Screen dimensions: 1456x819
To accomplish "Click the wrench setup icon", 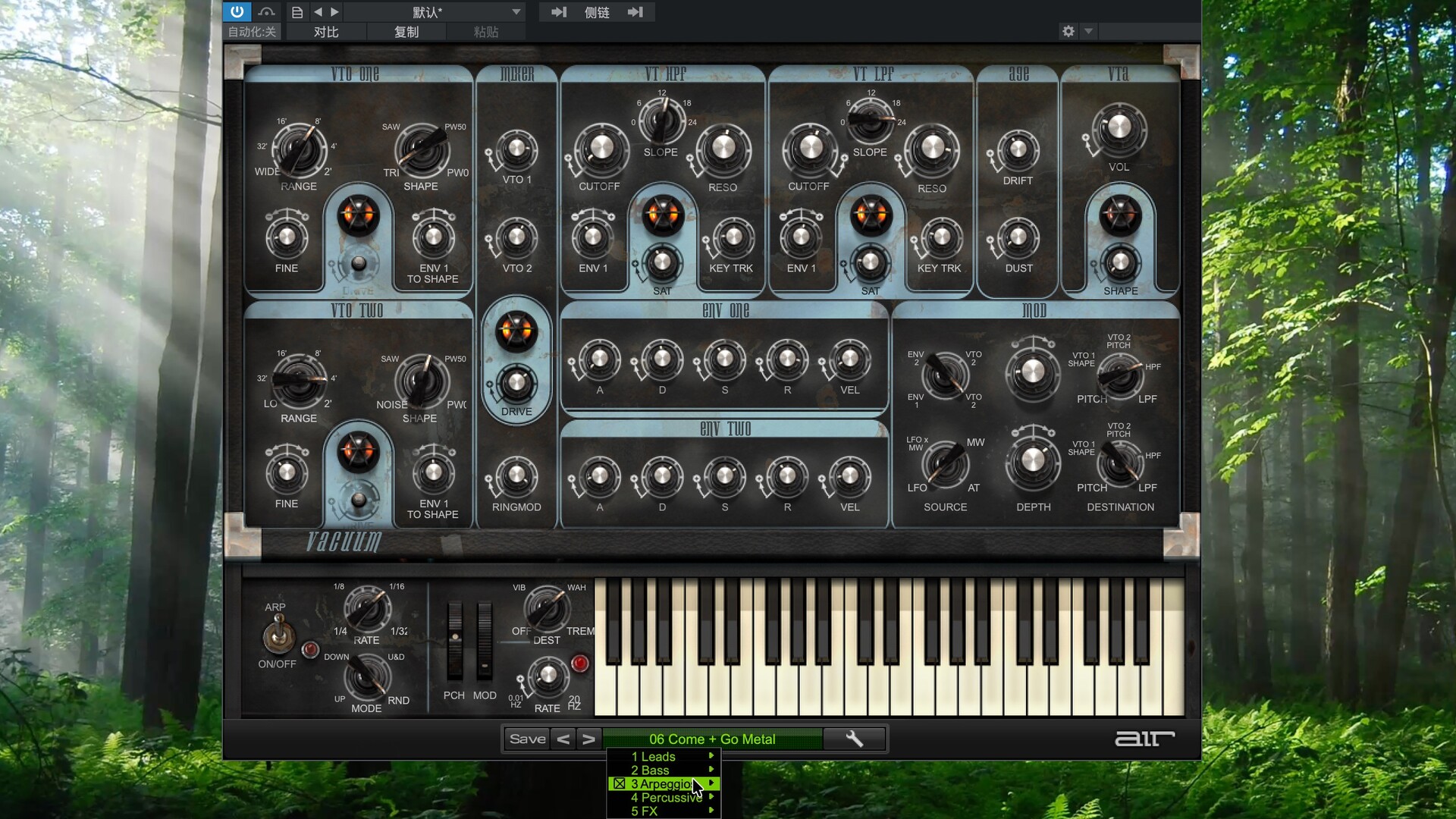I will point(854,739).
